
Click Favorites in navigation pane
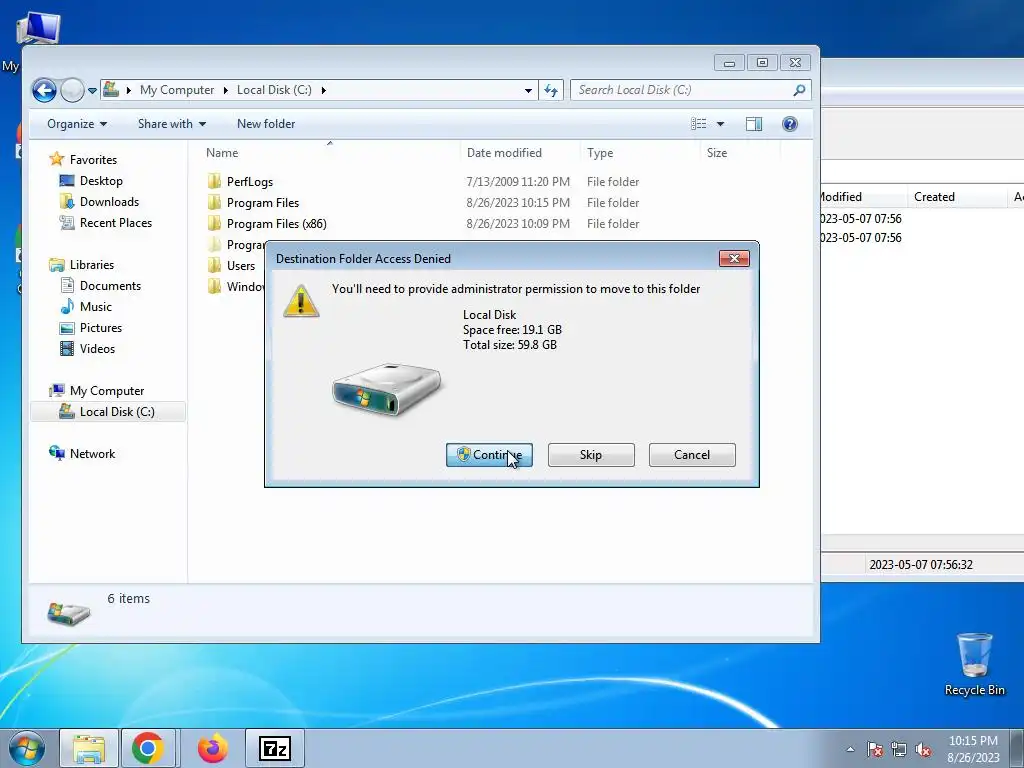[x=93, y=160]
